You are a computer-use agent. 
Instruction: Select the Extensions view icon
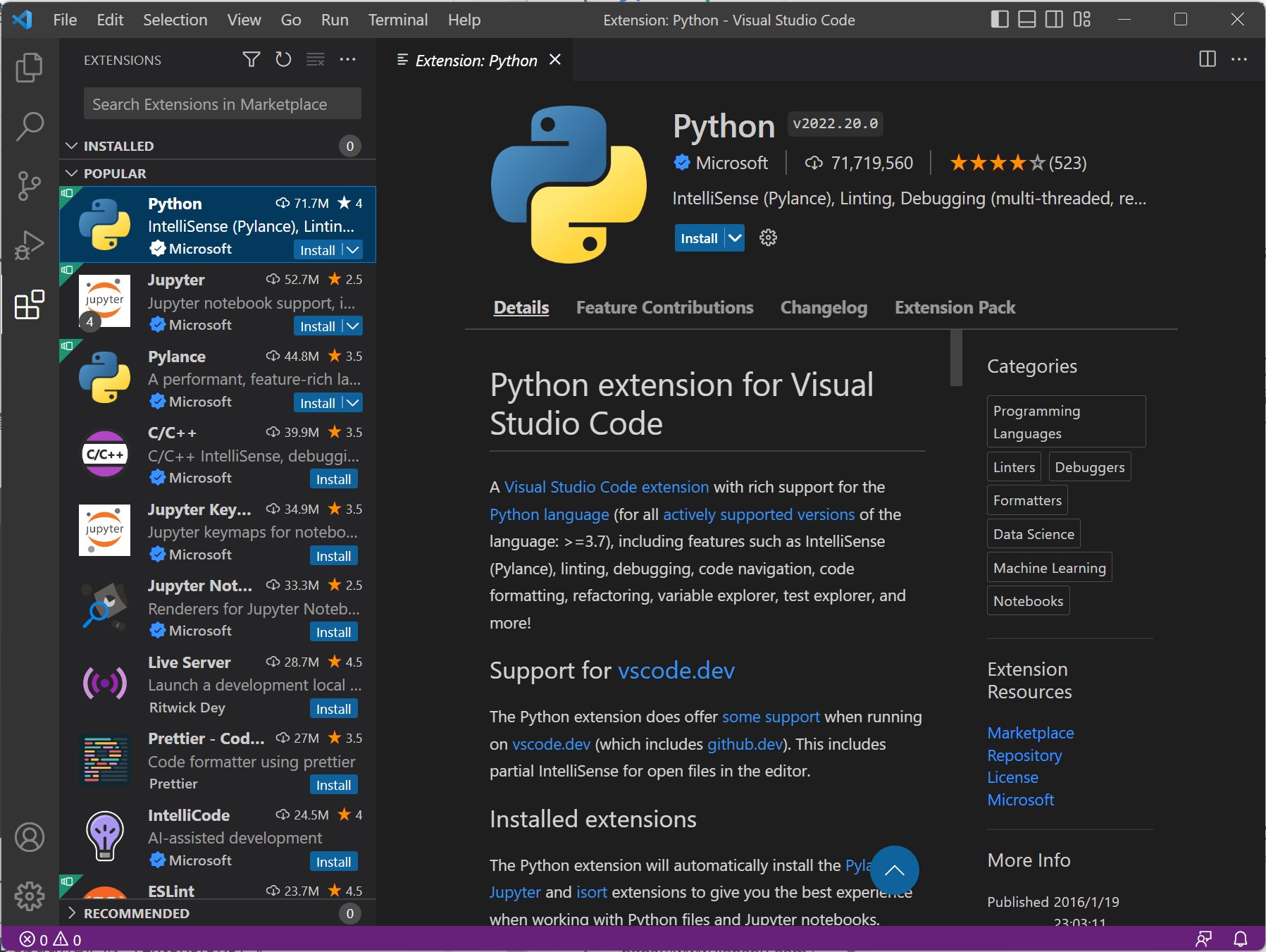pyautogui.click(x=29, y=304)
